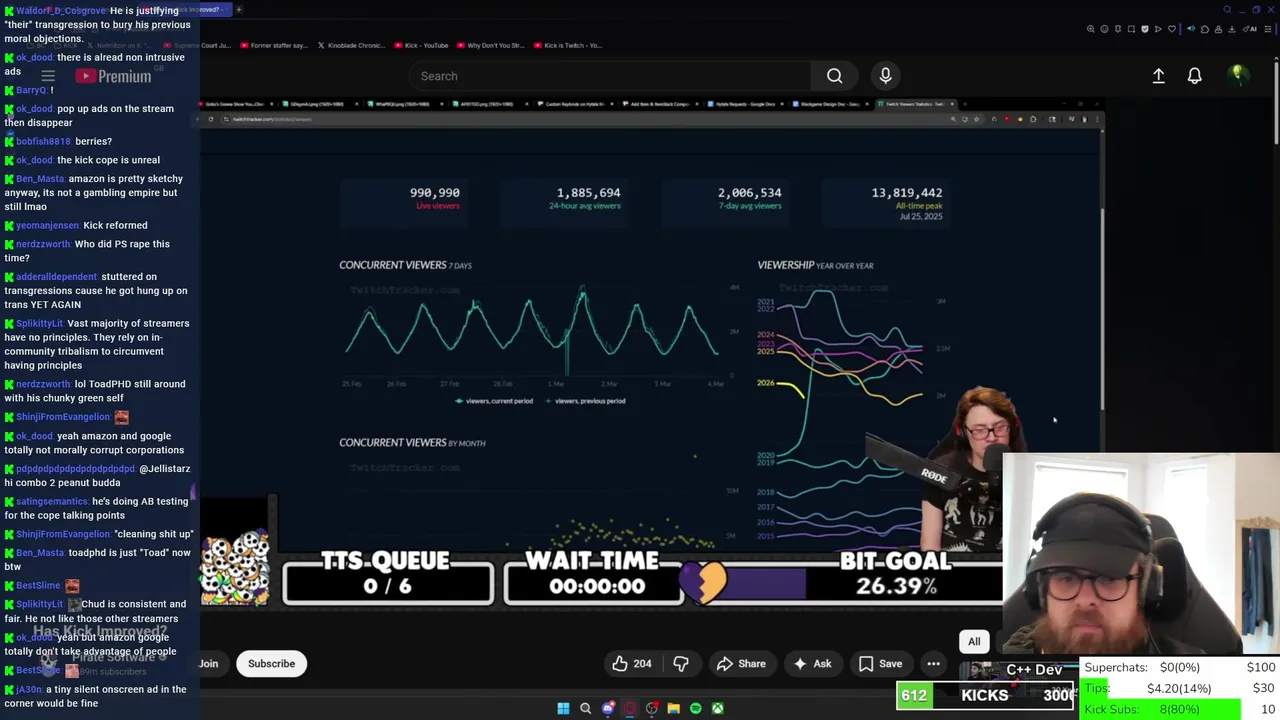
Task: Open the Windows Start button
Action: [x=563, y=708]
